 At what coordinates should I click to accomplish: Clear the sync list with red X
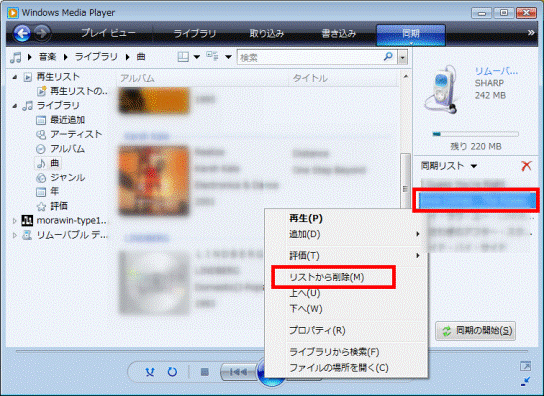526,166
